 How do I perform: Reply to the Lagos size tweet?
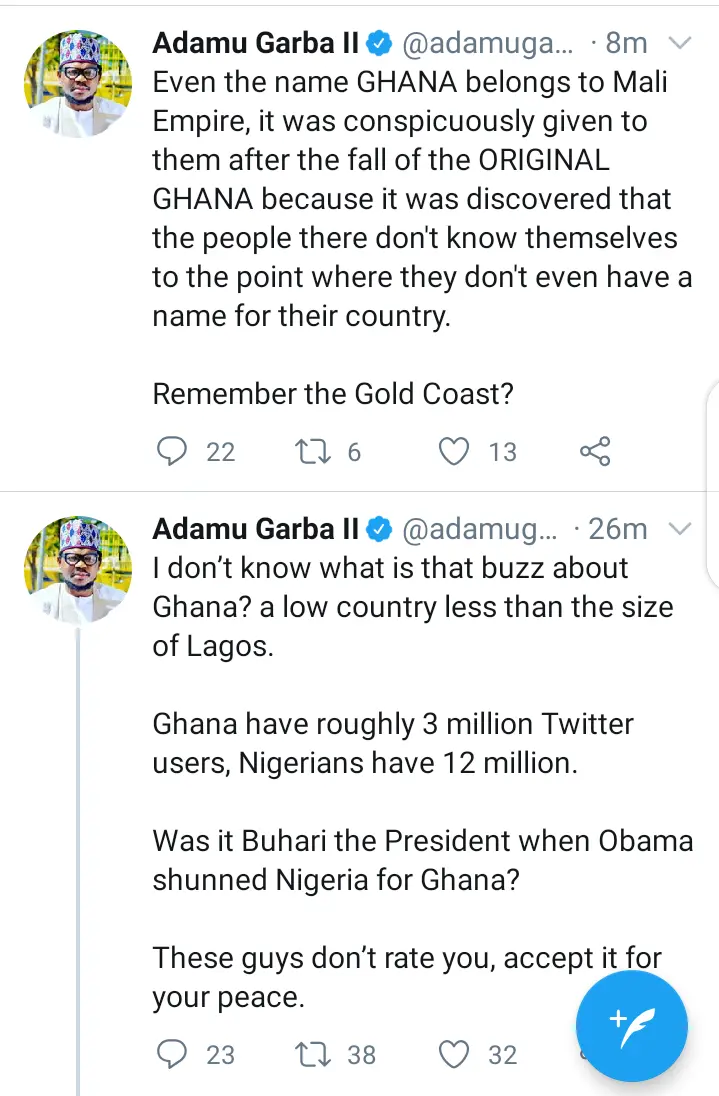pos(174,1054)
